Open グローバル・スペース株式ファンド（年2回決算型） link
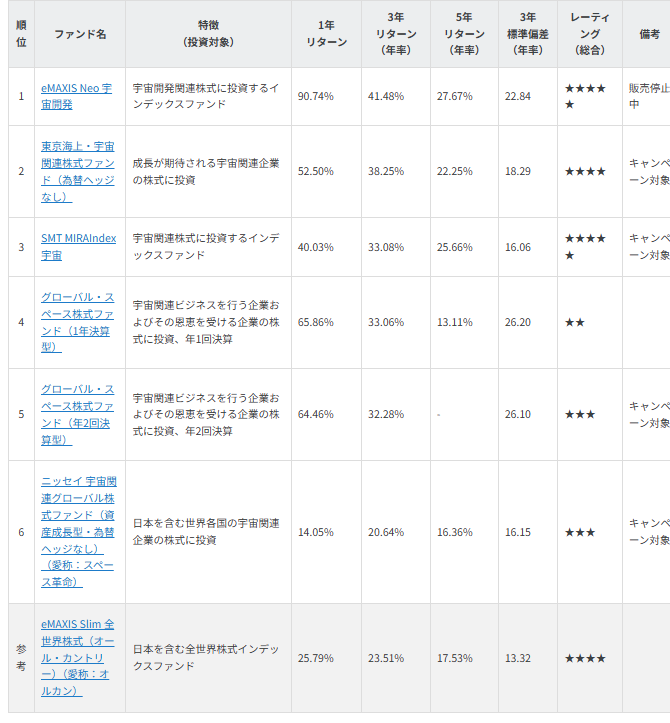The image size is (670, 723). pos(77,414)
